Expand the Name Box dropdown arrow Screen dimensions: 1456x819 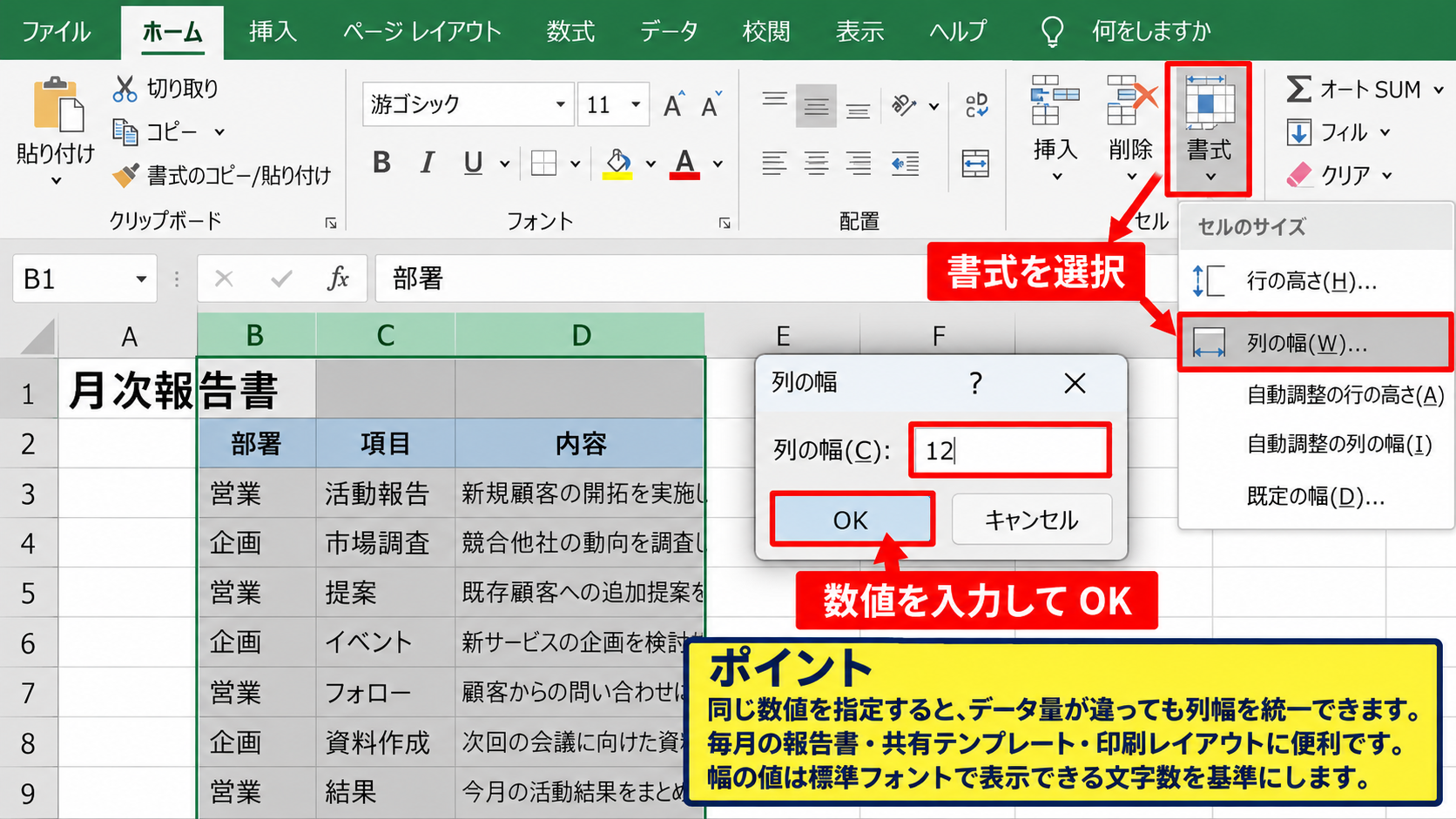141,279
